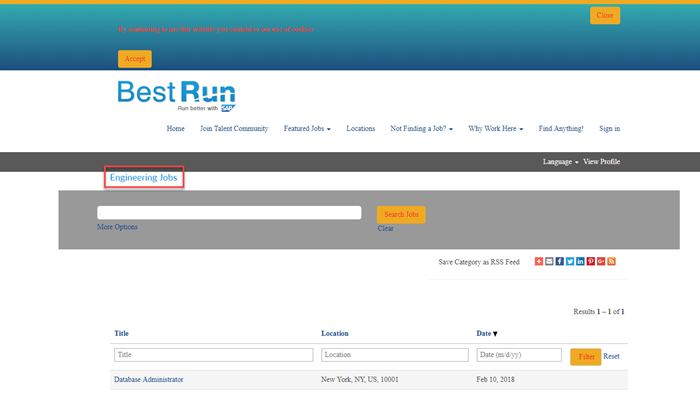
Task: Click the New York, NY, US, 10001 cell
Action: click(360, 380)
